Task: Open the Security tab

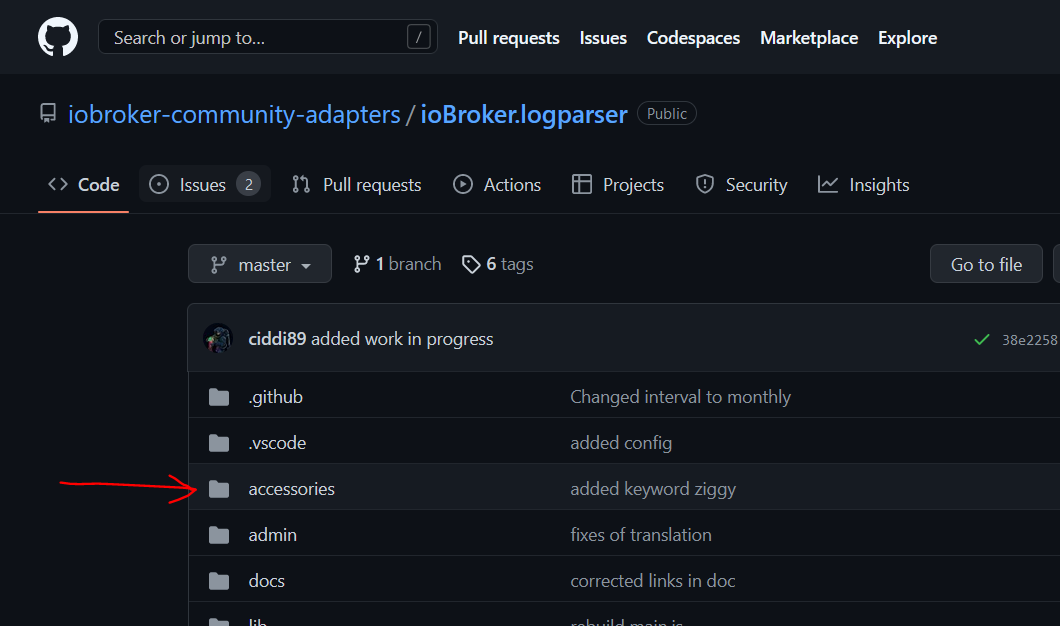Action: click(x=741, y=185)
